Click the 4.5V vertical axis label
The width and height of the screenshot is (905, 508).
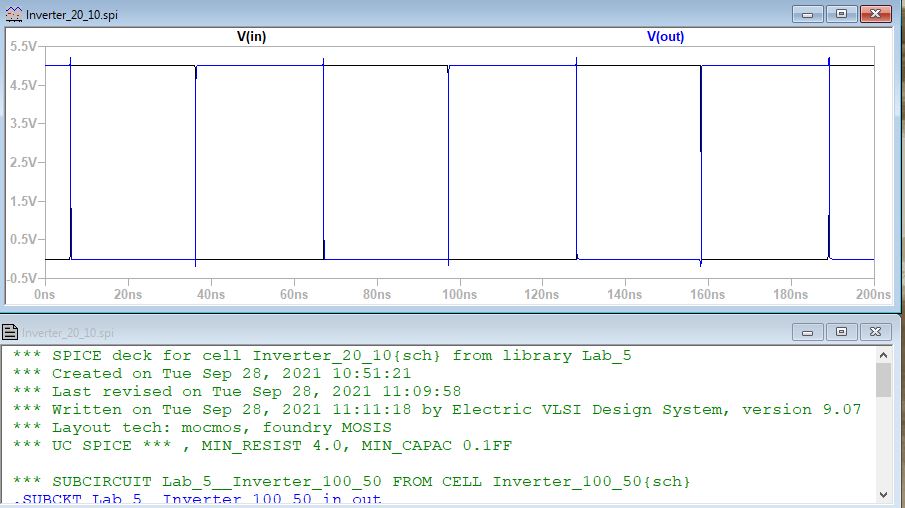[x=24, y=85]
